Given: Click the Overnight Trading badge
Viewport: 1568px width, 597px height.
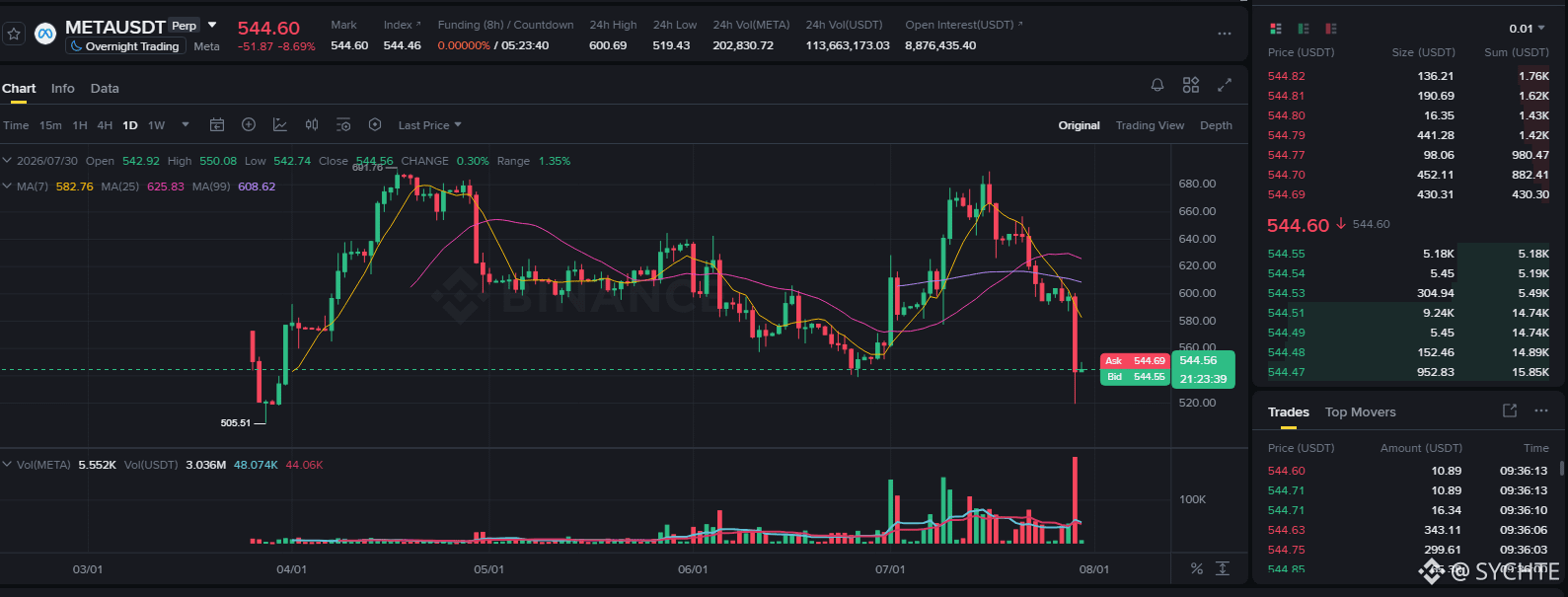Looking at the screenshot, I should coord(125,46).
